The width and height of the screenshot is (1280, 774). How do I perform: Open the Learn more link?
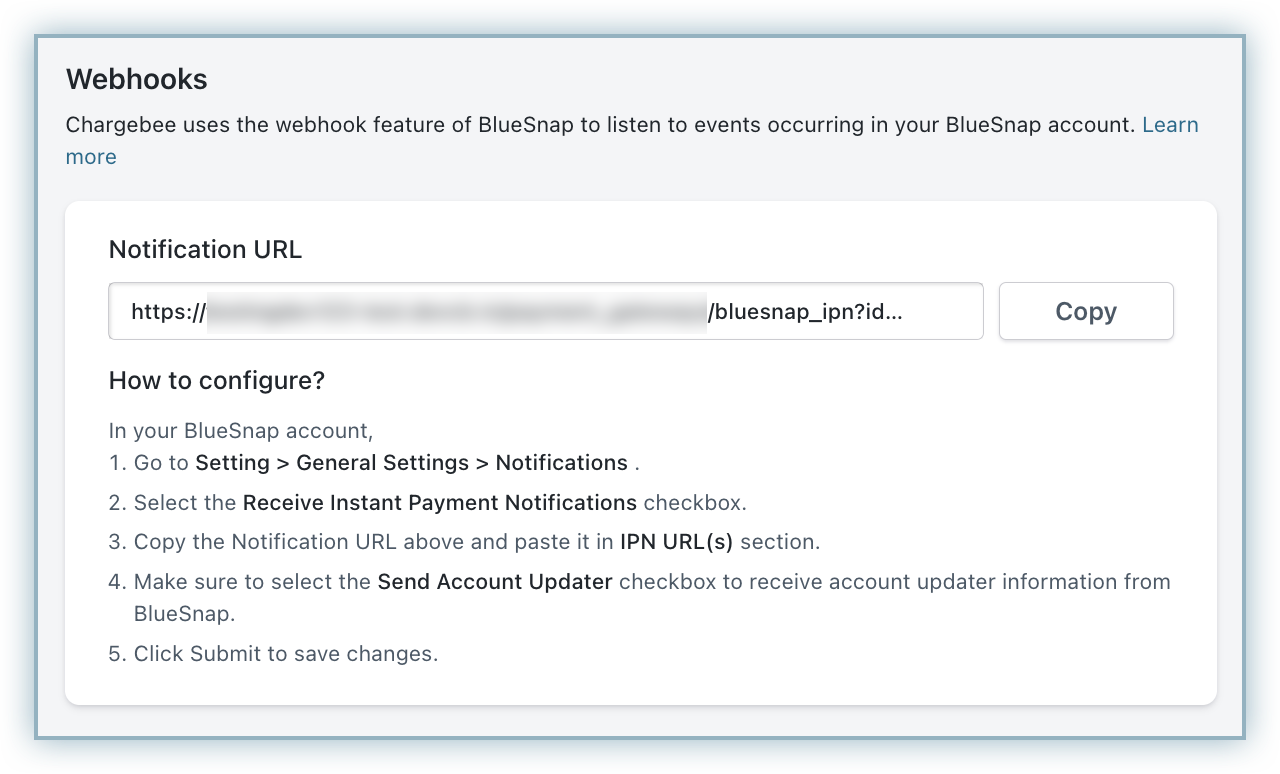[x=1169, y=125]
